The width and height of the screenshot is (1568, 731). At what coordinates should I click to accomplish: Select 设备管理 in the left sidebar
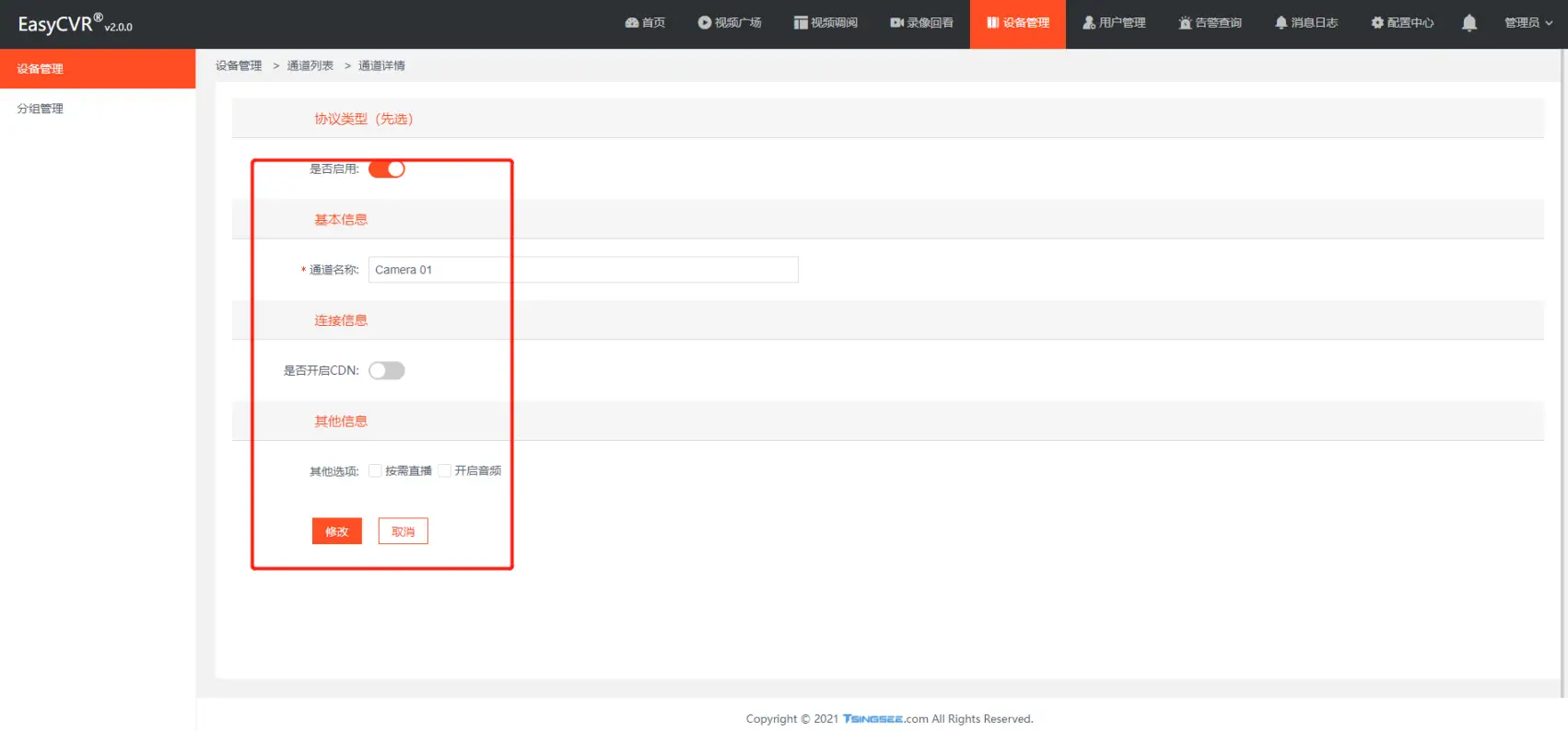pos(41,69)
